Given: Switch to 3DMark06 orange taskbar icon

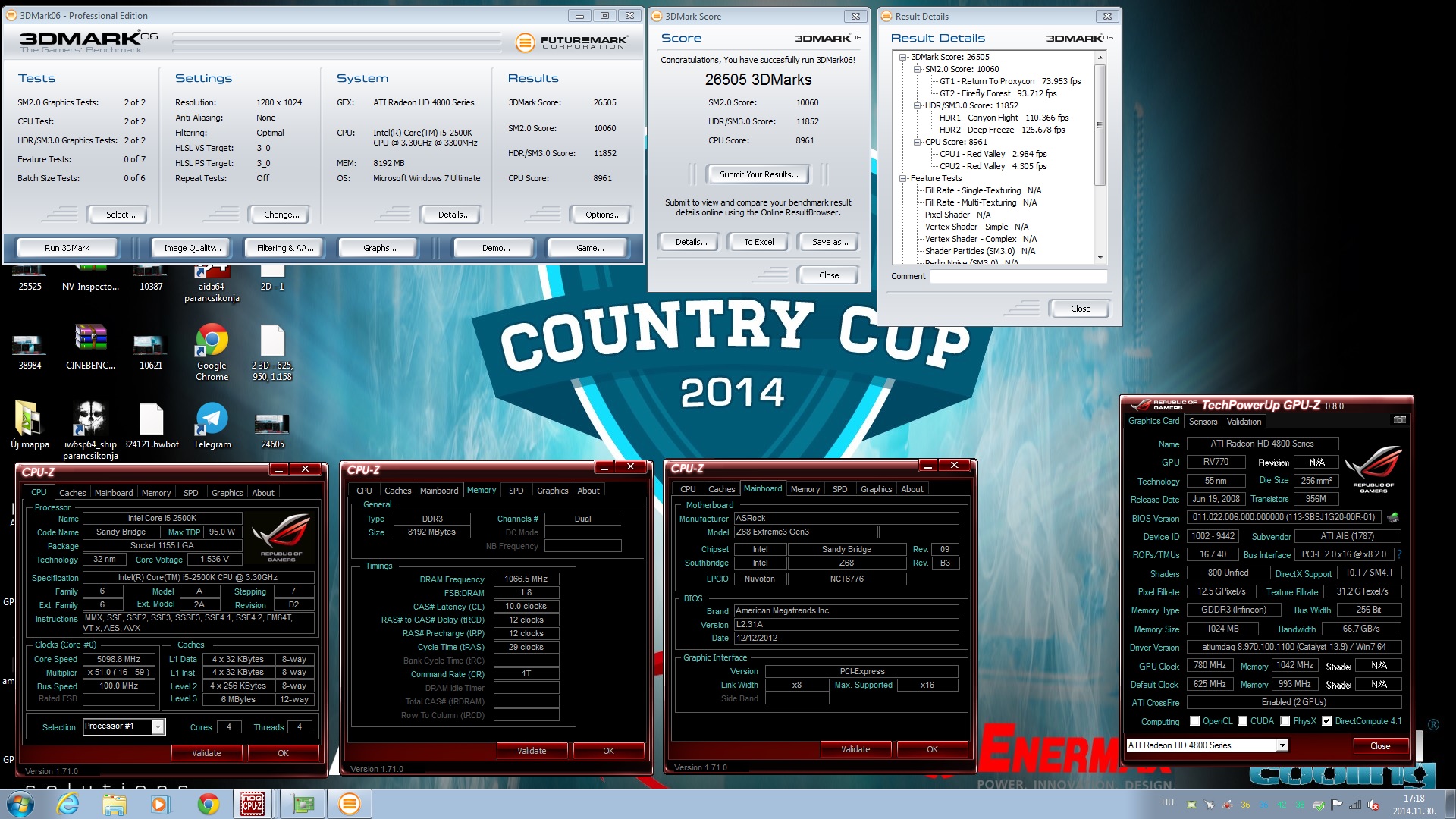Looking at the screenshot, I should point(349,804).
